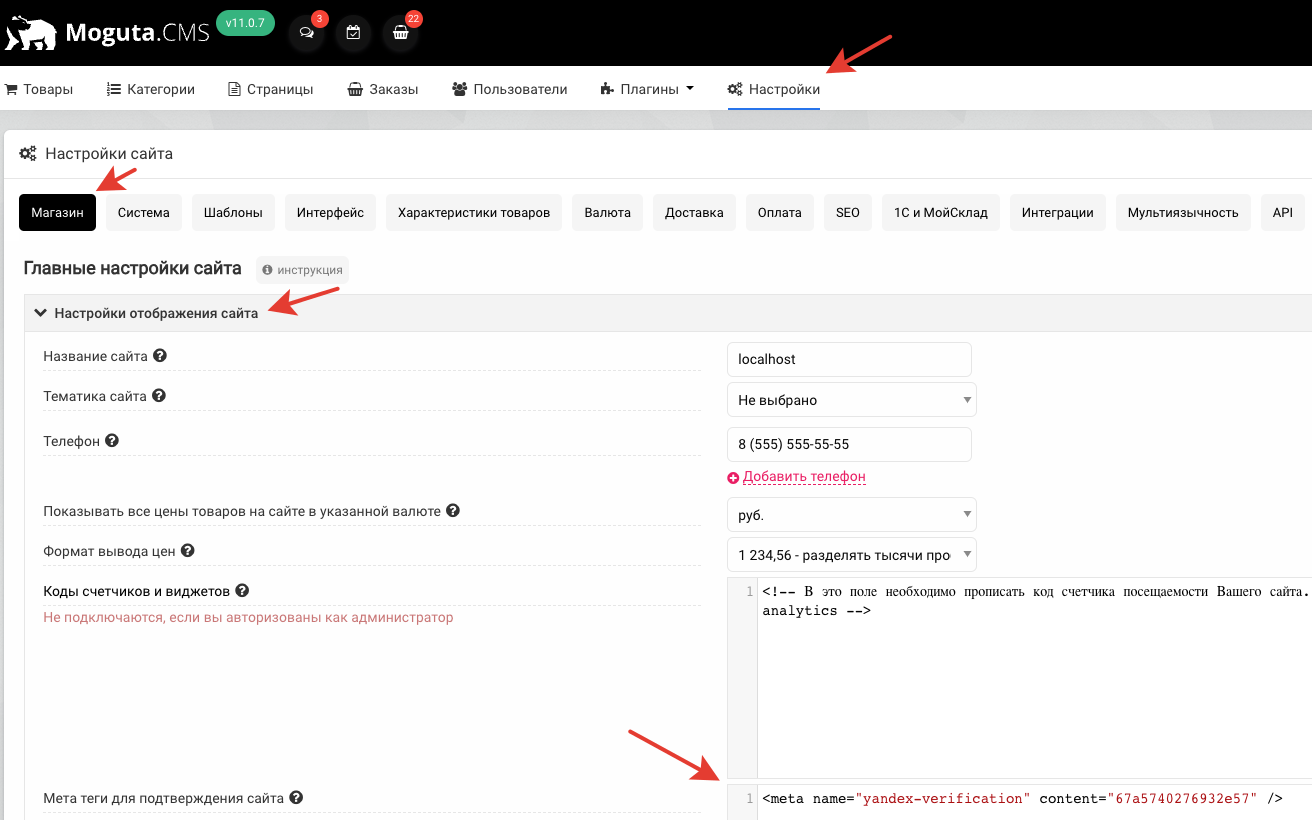Click the Добавить телефон link
The image size is (1312, 820).
804,477
